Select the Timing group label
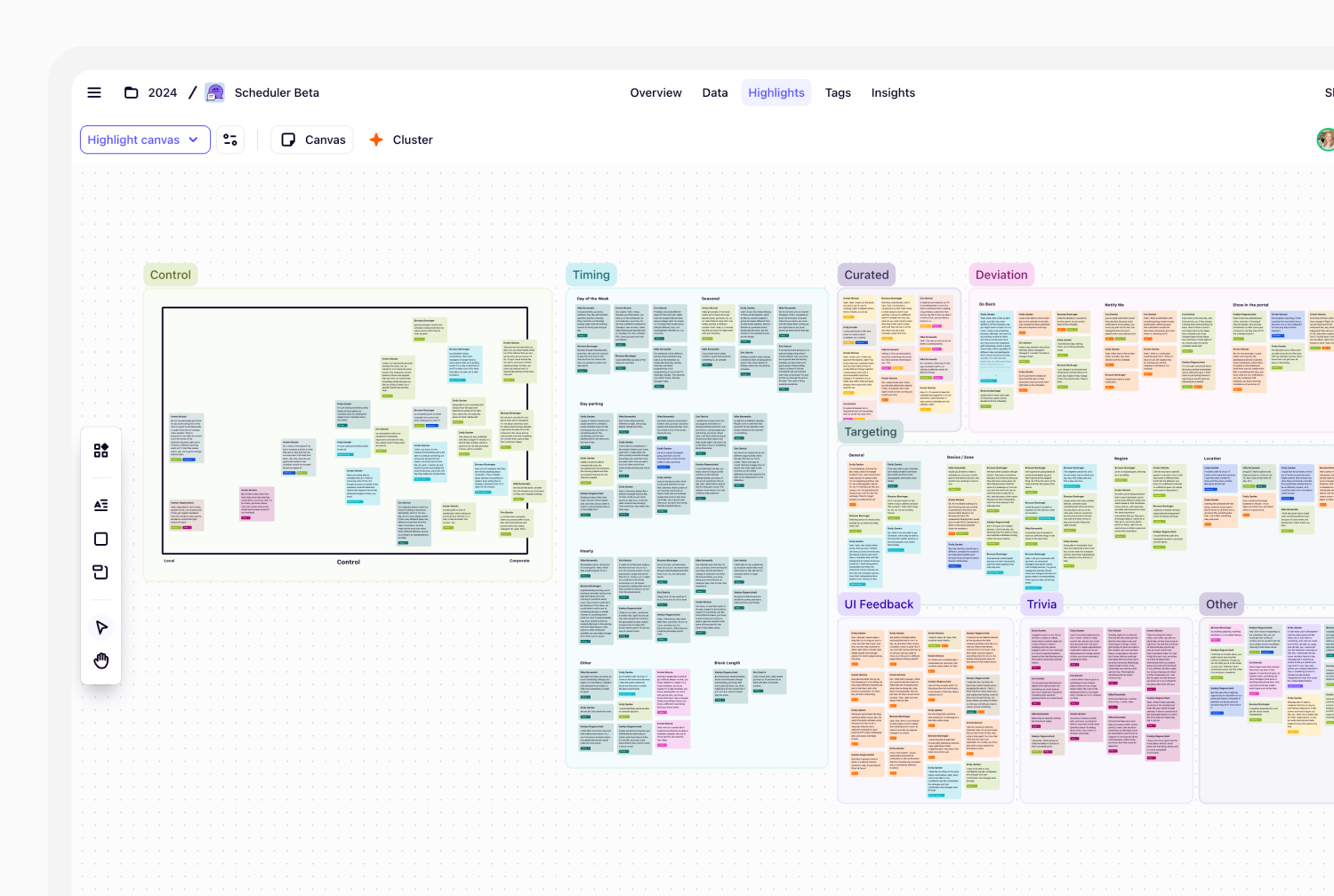 point(591,275)
